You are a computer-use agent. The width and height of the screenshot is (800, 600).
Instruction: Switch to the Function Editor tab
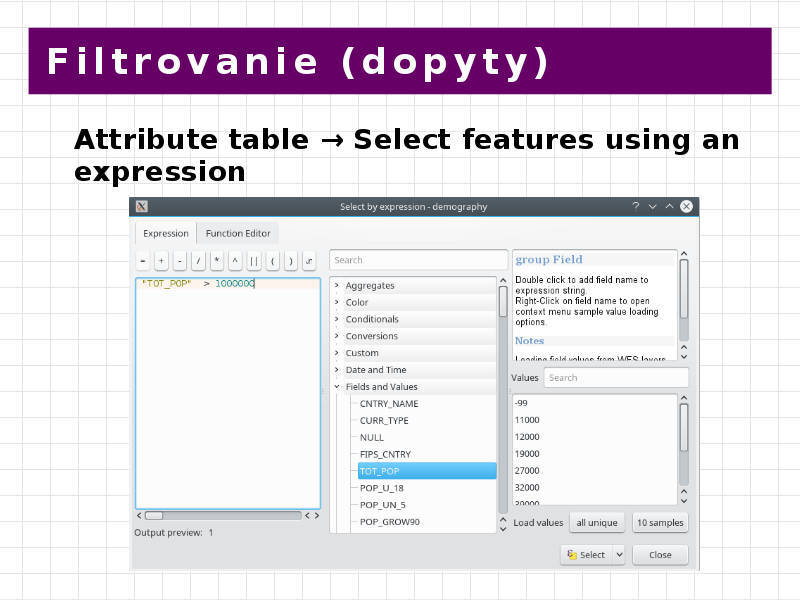(x=238, y=233)
